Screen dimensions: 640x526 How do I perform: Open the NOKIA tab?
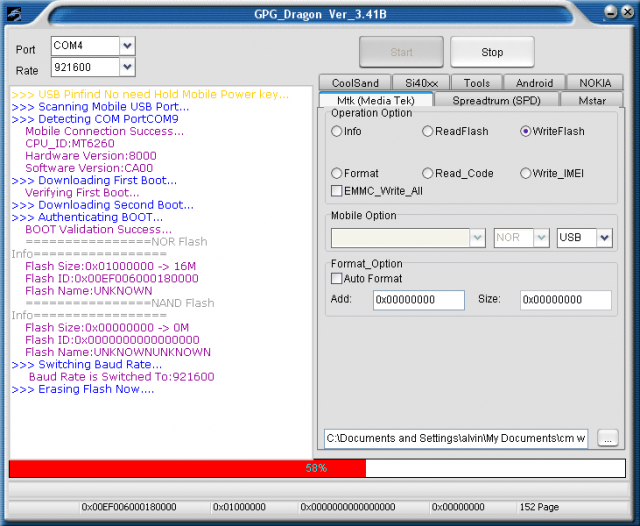[594, 83]
